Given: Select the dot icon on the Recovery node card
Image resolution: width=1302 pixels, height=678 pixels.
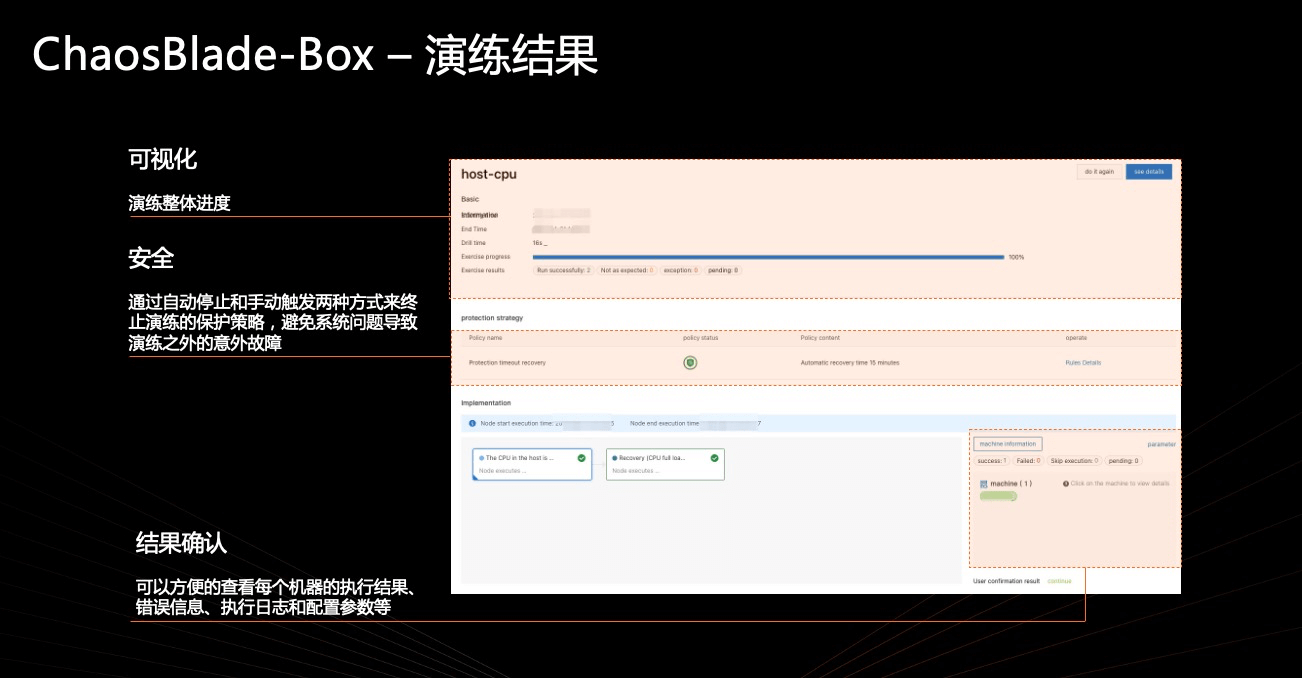Looking at the screenshot, I should point(614,458).
